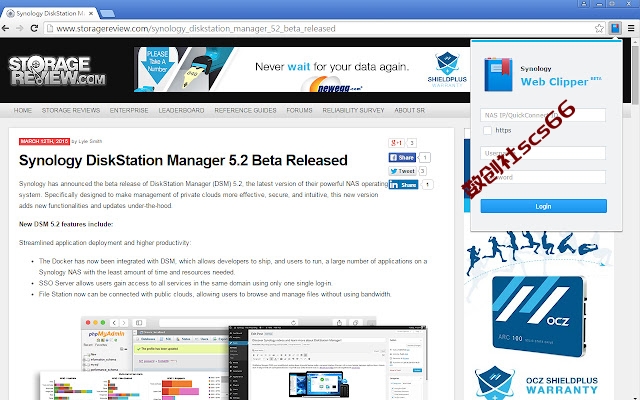
Task: Click the SSO Server bullet text
Action: (186, 283)
